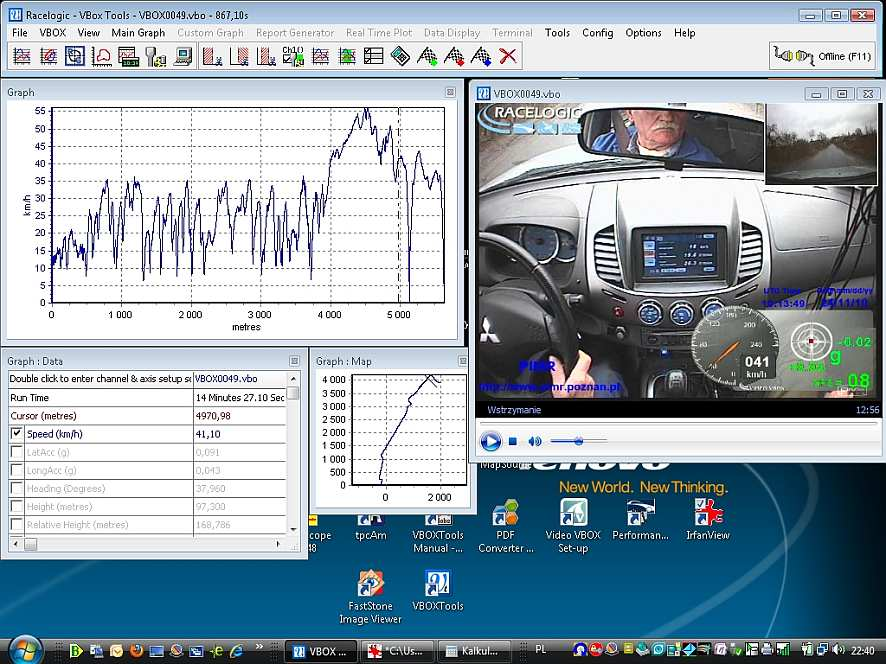
Task: Open the Help menu
Action: point(684,33)
